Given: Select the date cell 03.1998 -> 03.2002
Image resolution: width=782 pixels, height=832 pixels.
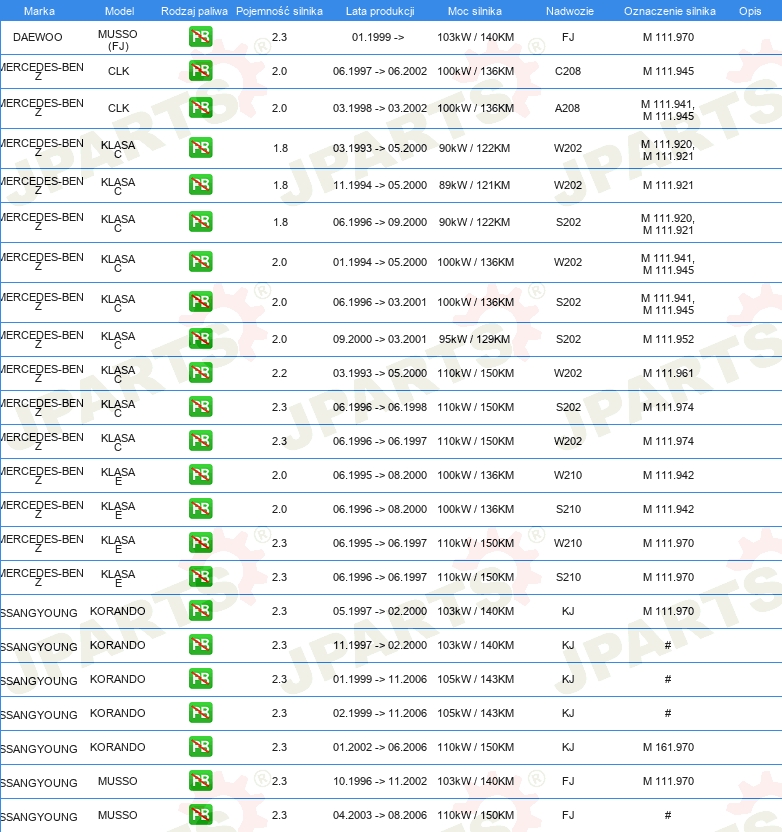Looking at the screenshot, I should pos(380,108).
